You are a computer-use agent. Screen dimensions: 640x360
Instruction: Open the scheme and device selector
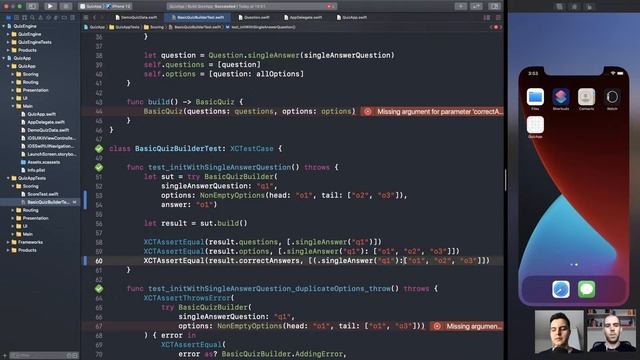tap(106, 6)
